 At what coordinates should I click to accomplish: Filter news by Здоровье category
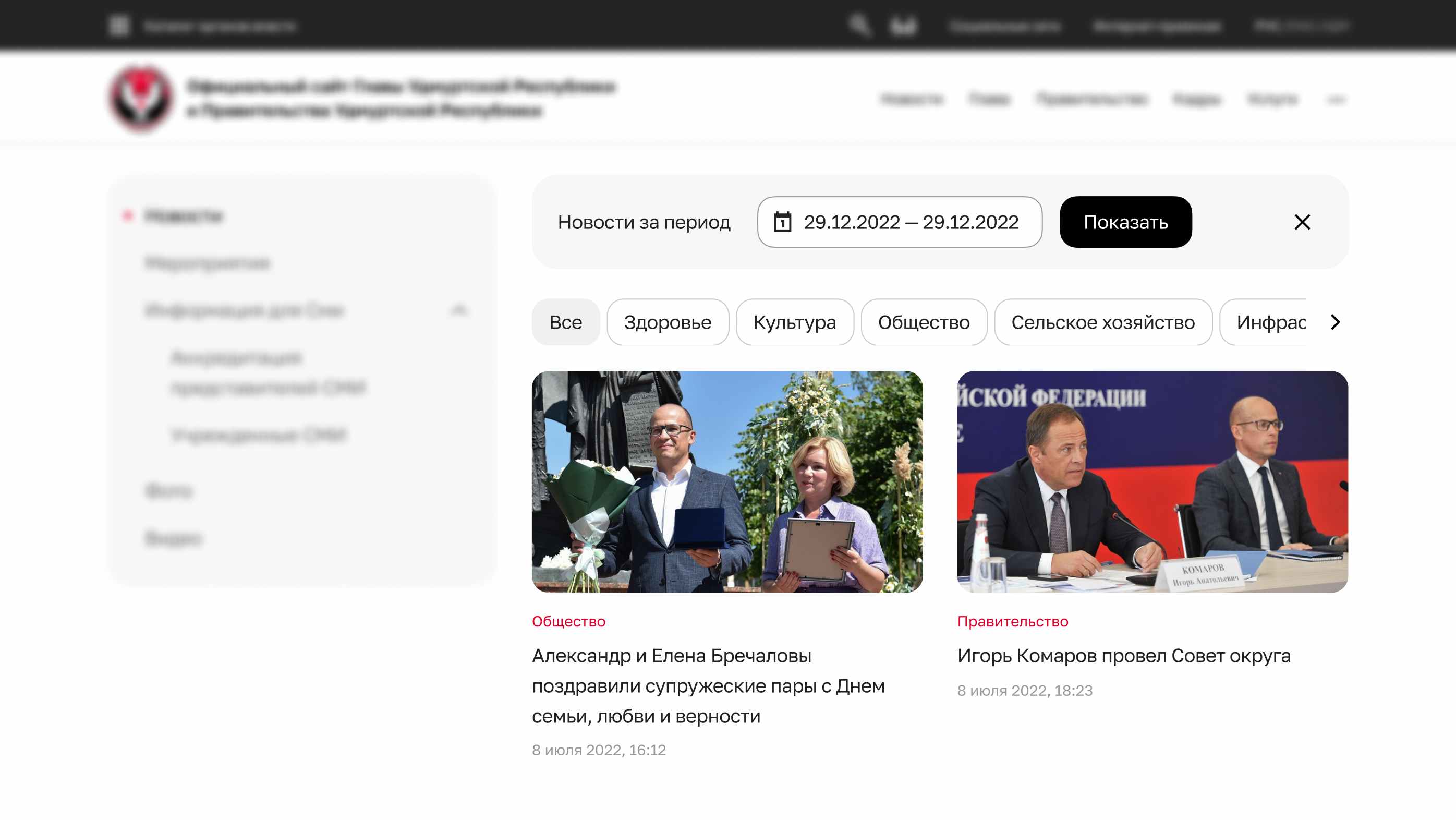tap(668, 322)
